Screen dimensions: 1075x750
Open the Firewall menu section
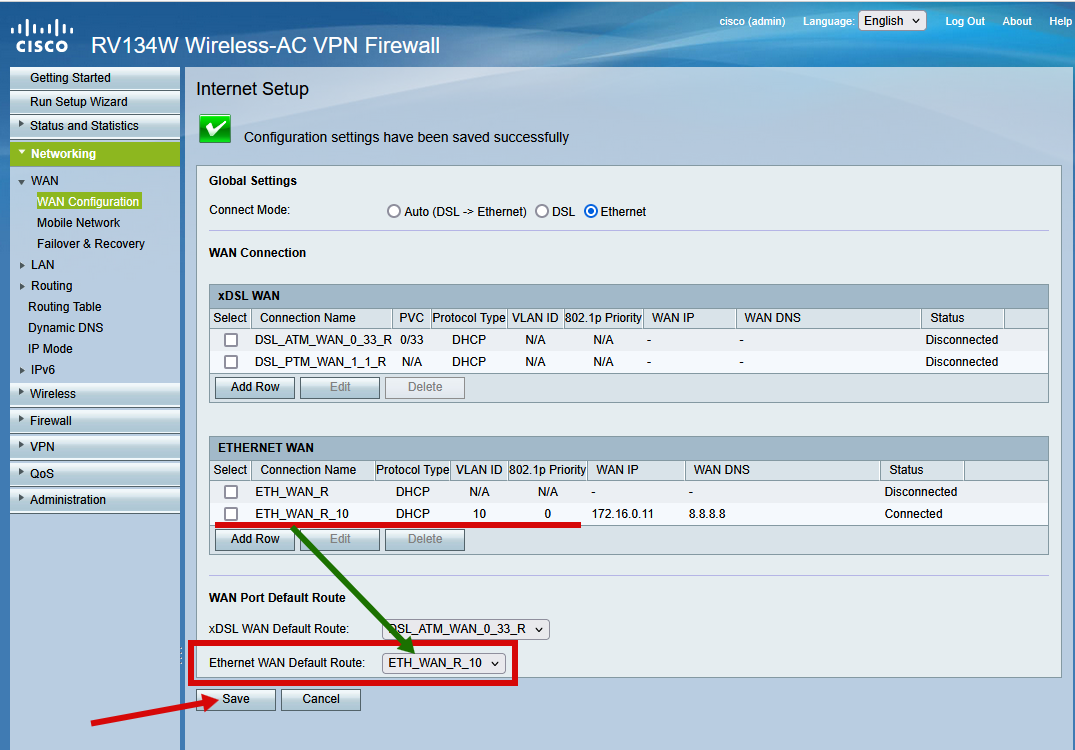coord(95,420)
